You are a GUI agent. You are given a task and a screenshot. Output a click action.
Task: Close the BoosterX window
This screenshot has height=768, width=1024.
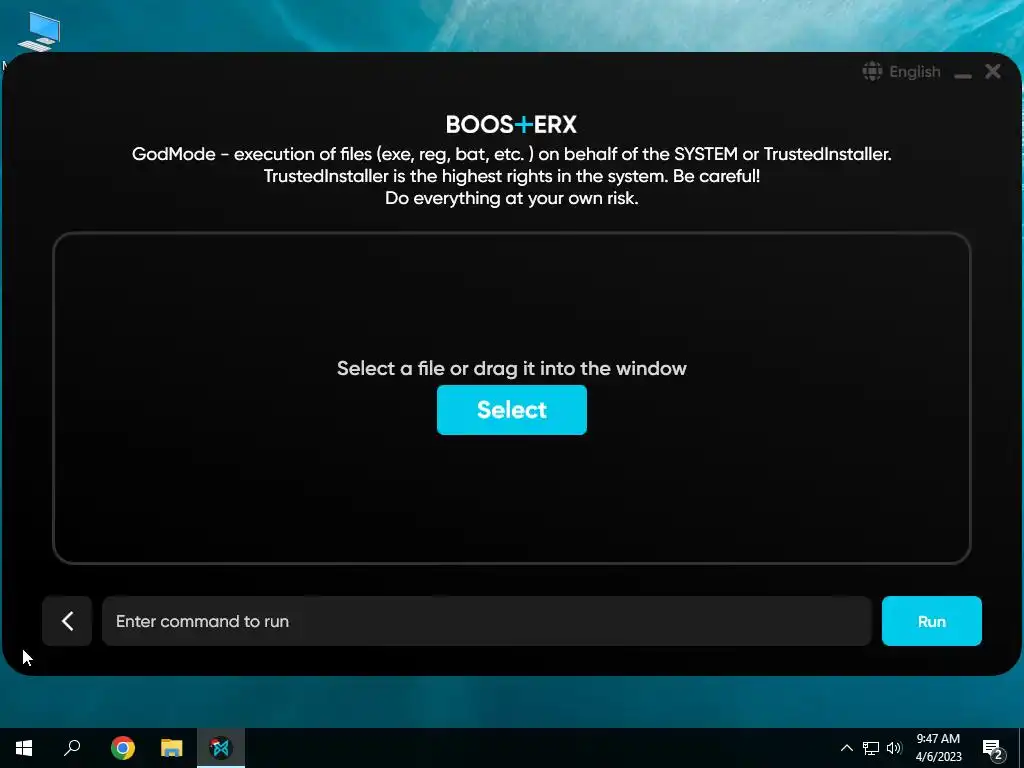(993, 71)
